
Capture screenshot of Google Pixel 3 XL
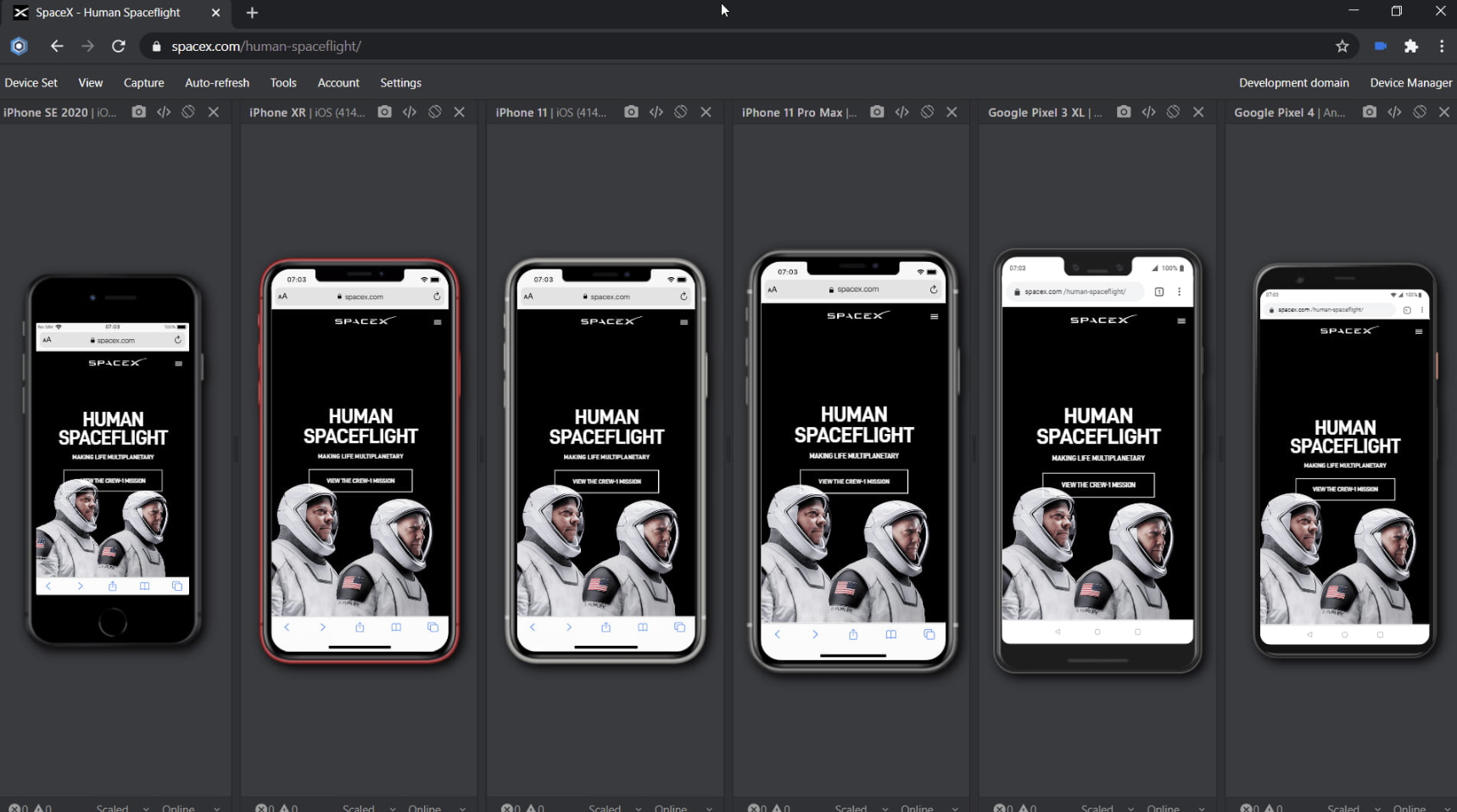1124,112
